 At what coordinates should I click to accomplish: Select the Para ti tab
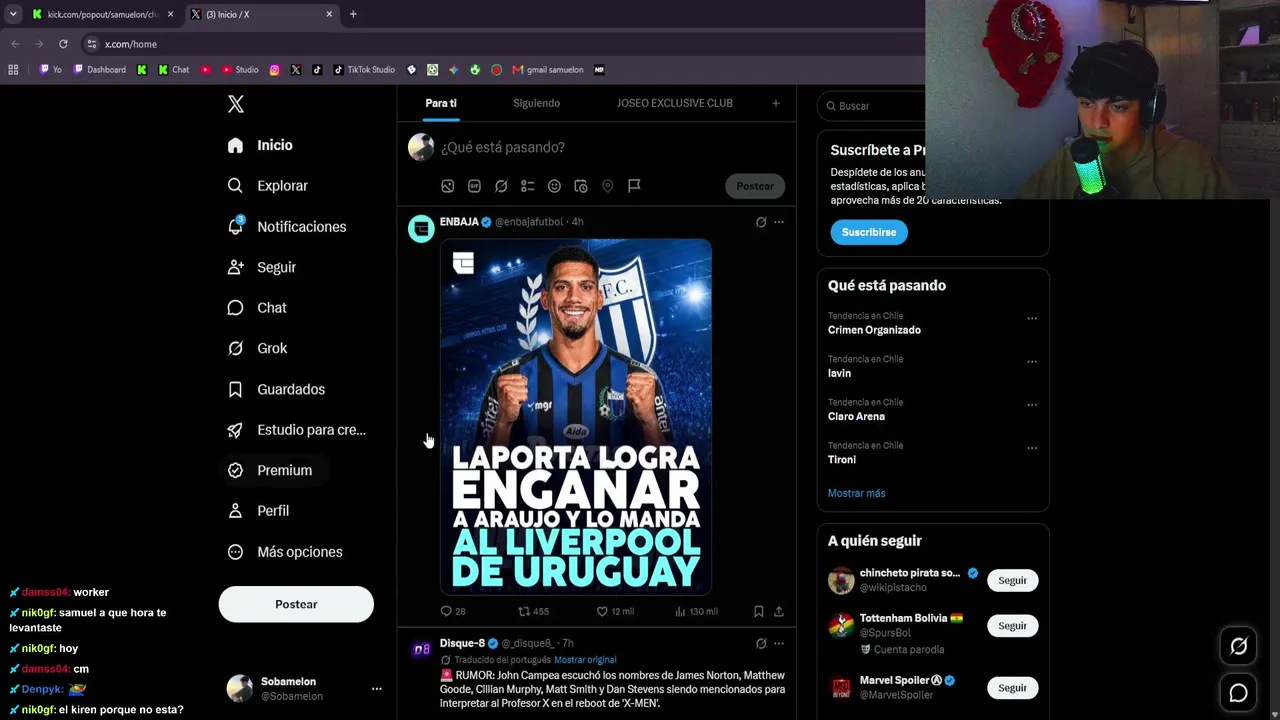click(x=441, y=103)
